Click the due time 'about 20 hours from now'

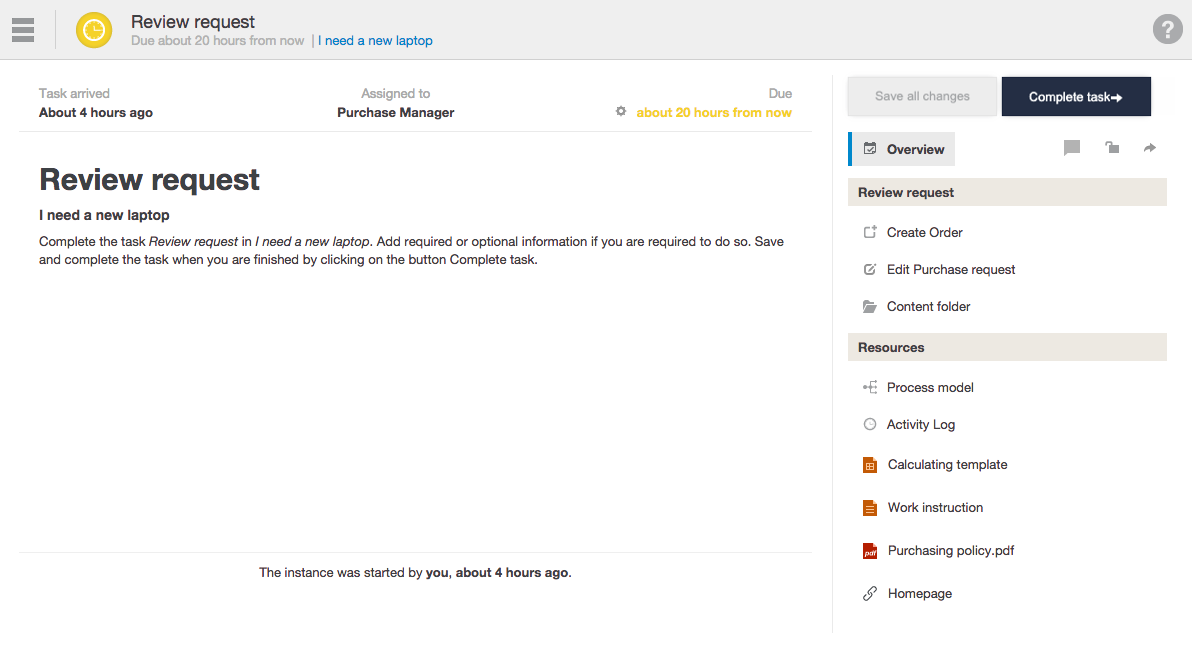[714, 112]
